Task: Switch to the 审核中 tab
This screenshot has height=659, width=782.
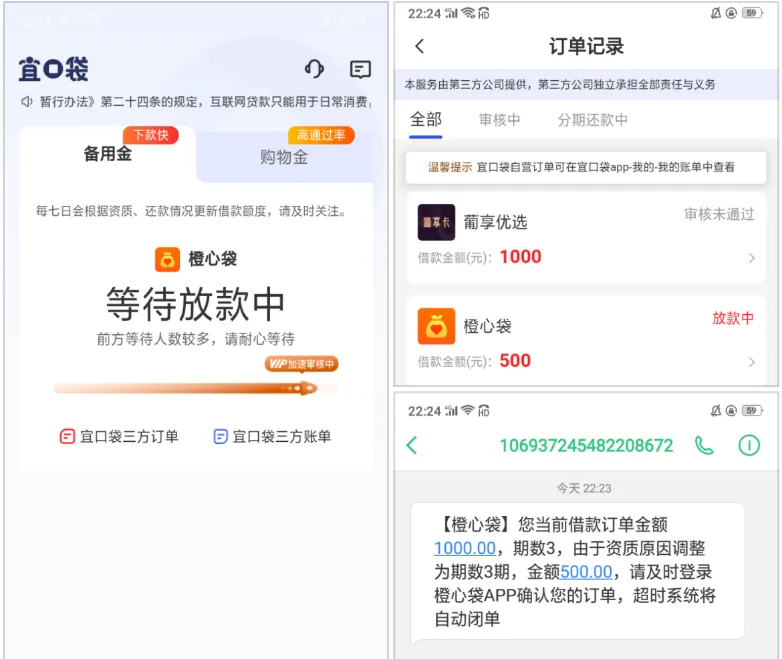Action: pyautogui.click(x=500, y=120)
